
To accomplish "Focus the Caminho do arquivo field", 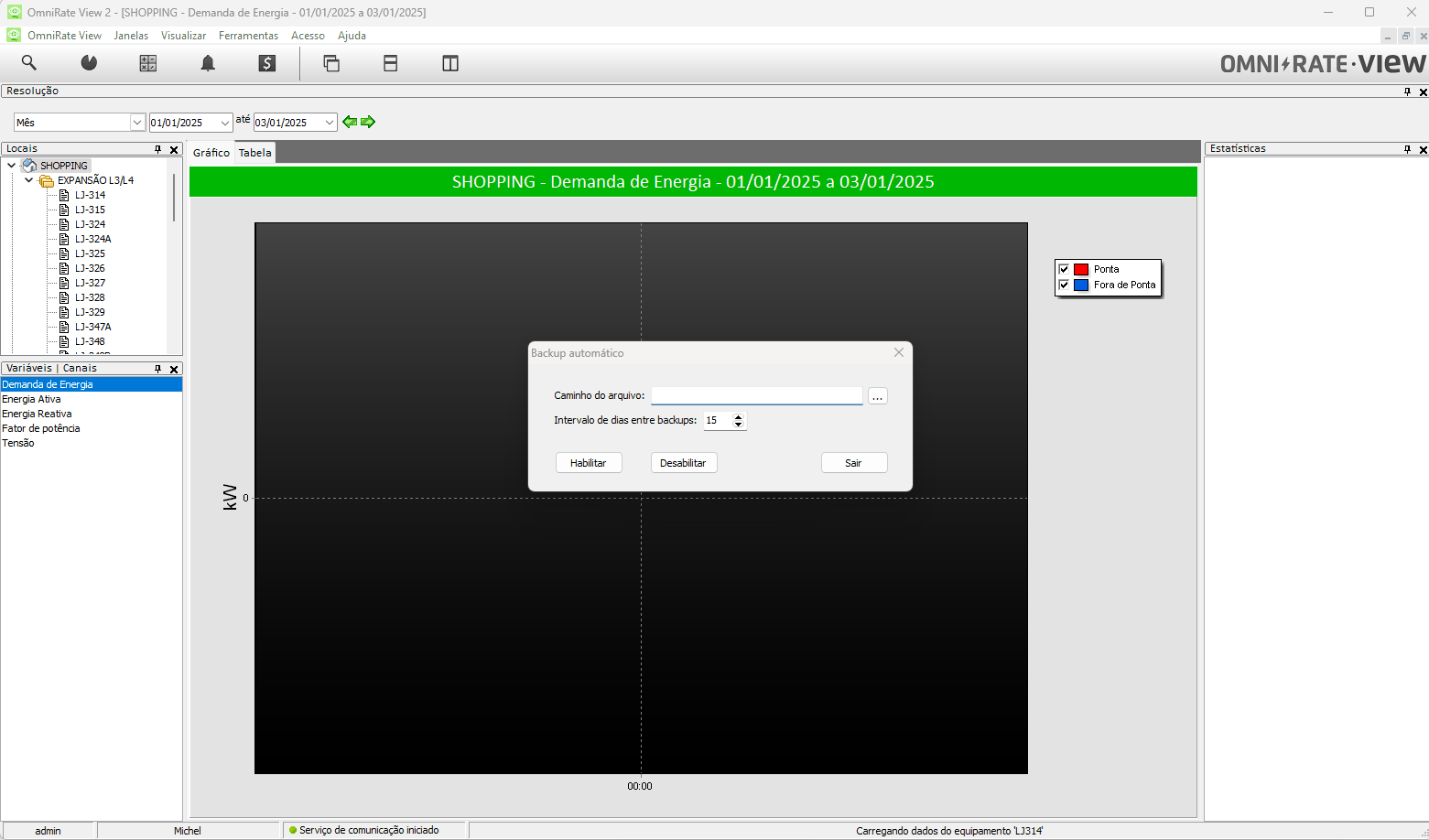I will pos(757,395).
